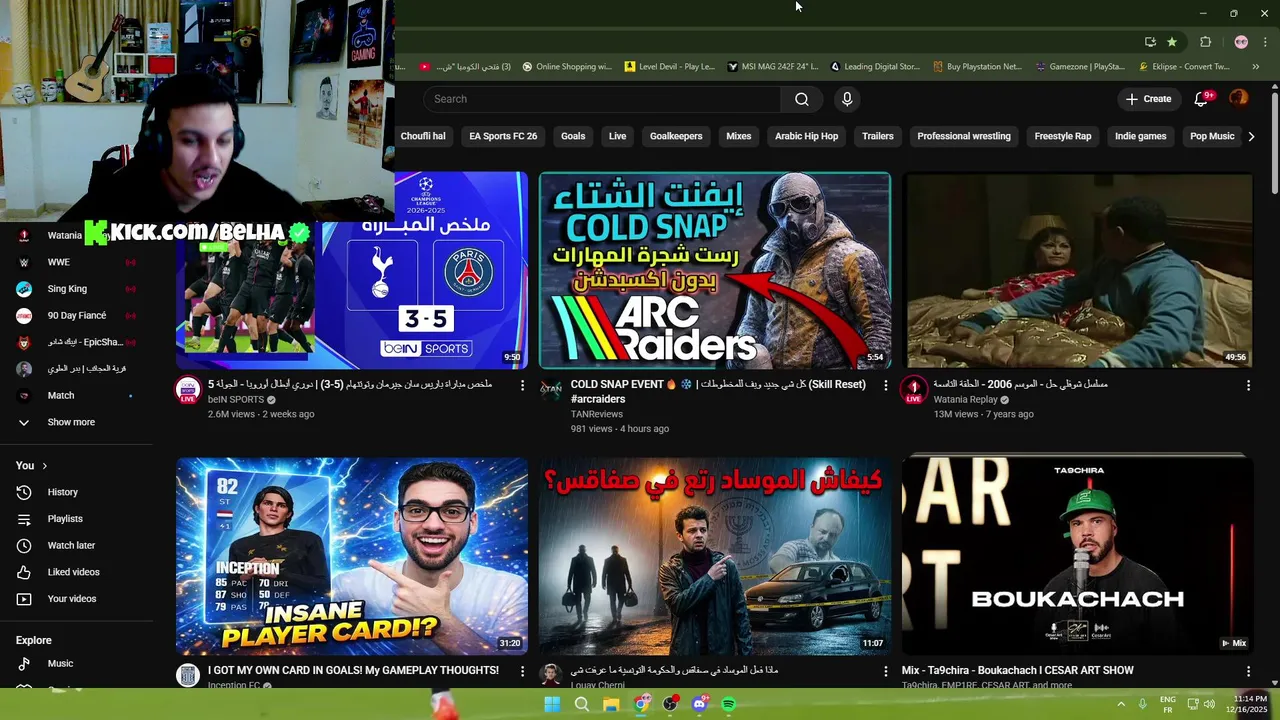Open options for the Boukachach mix
This screenshot has width=1280, height=720.
1248,671
